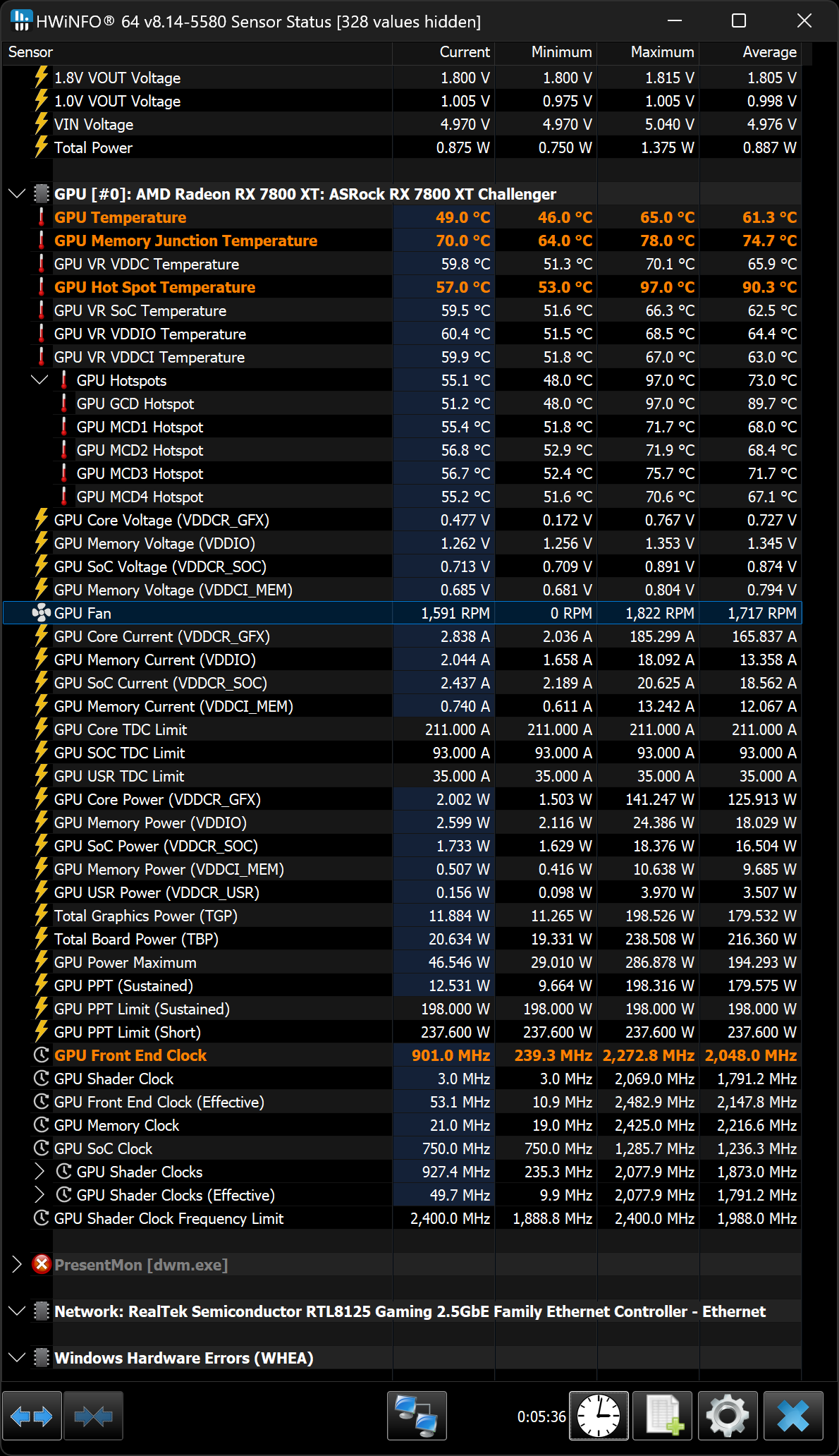Select GPU MCD1 Hotspot row
839x1456 pixels.
[402, 426]
